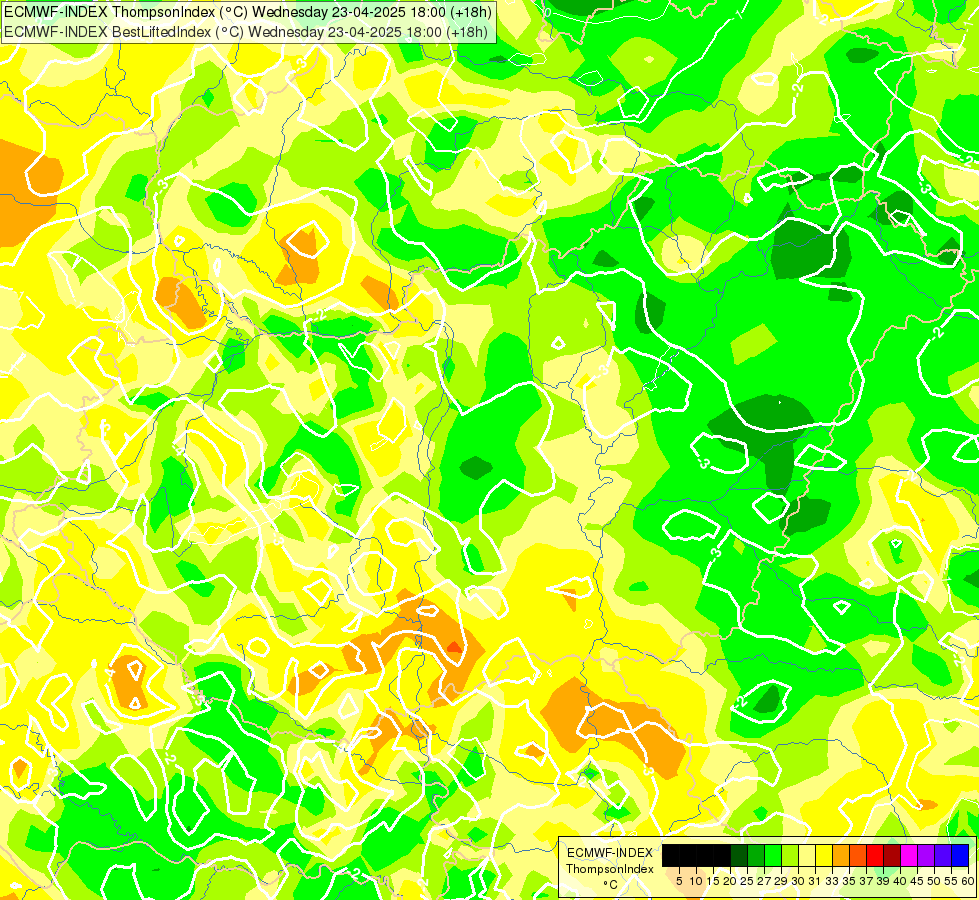Select the medium green 25–27 legend swatch

[x=756, y=856]
